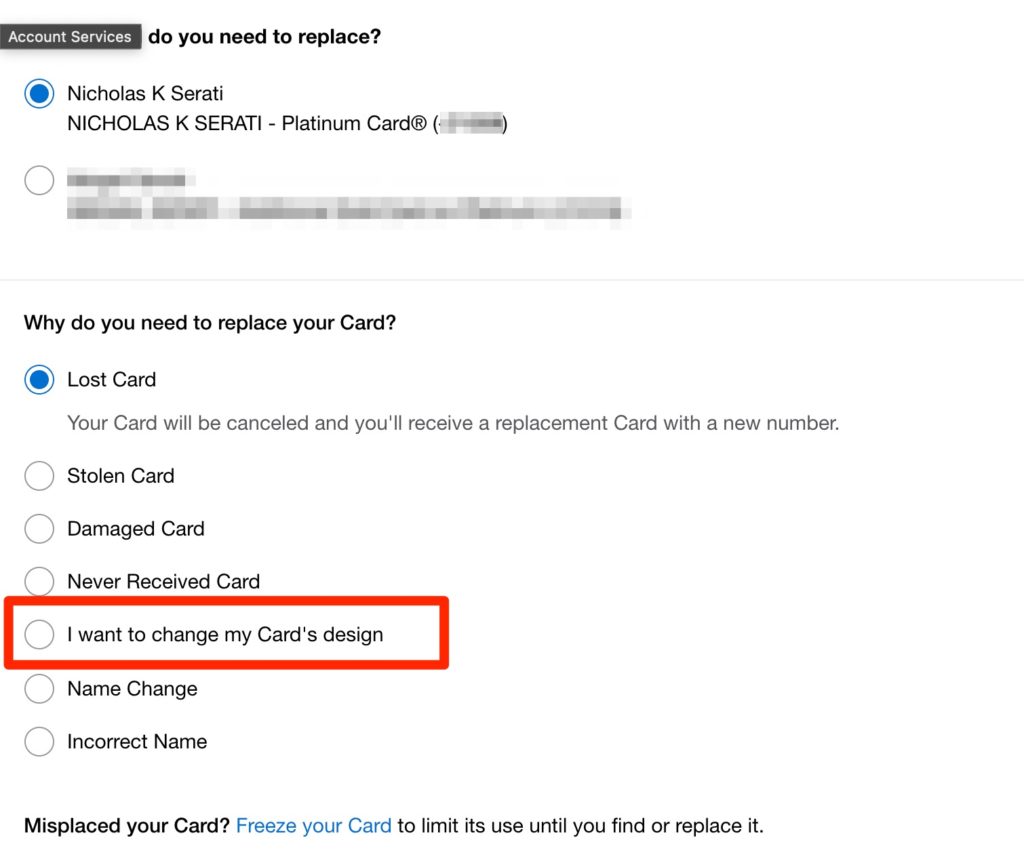Select I want to change my Card's design
Screen dimensions: 1024x865
[x=39, y=634]
